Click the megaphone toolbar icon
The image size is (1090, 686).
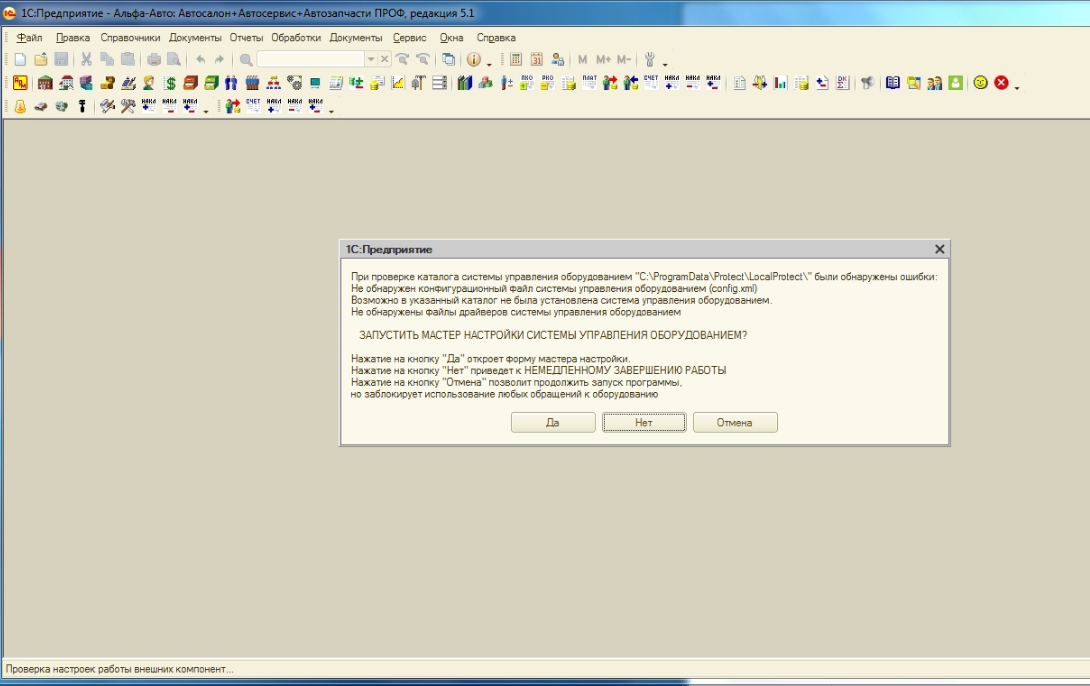[x=866, y=83]
